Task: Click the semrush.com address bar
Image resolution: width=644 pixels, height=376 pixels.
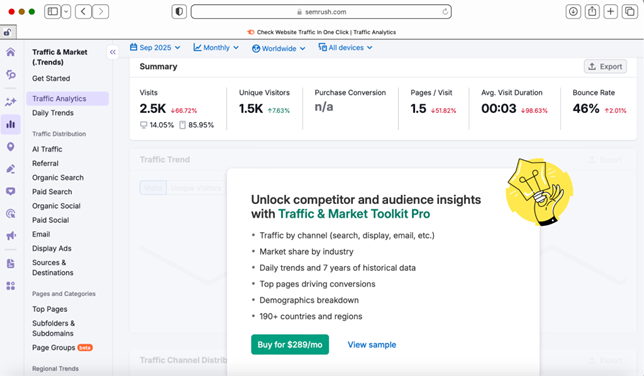Action: (x=321, y=12)
